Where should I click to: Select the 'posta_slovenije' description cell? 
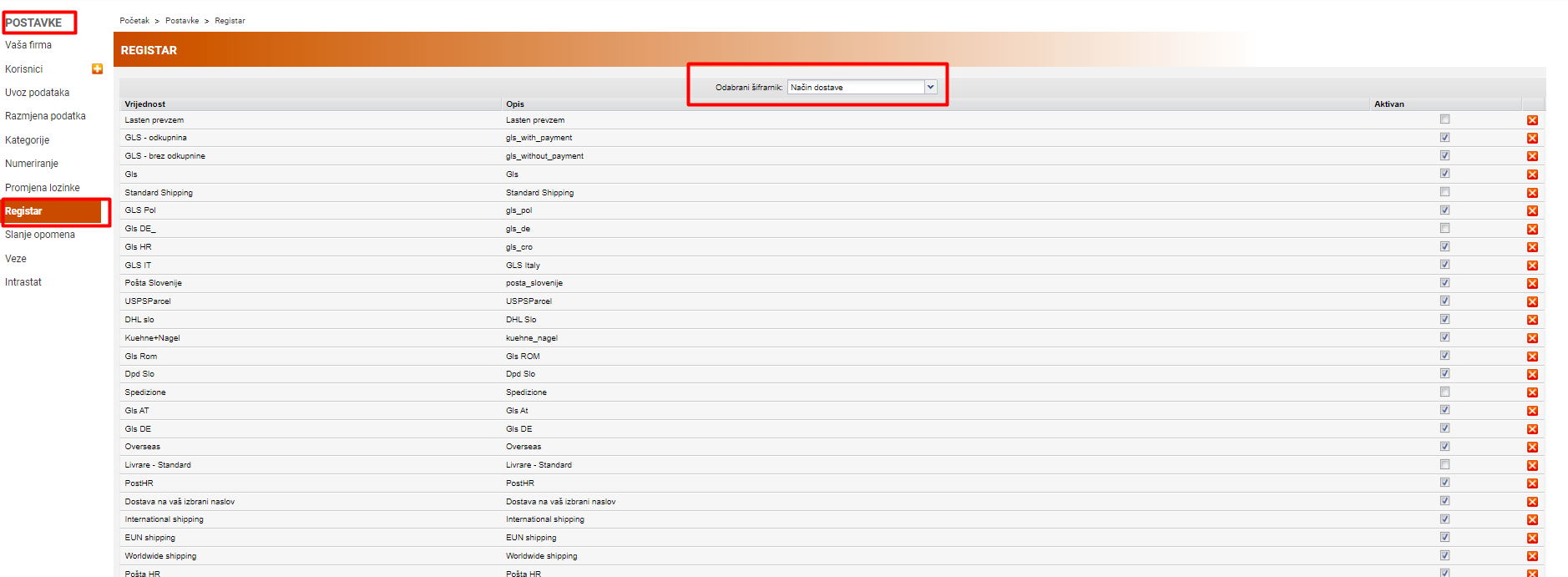point(534,283)
